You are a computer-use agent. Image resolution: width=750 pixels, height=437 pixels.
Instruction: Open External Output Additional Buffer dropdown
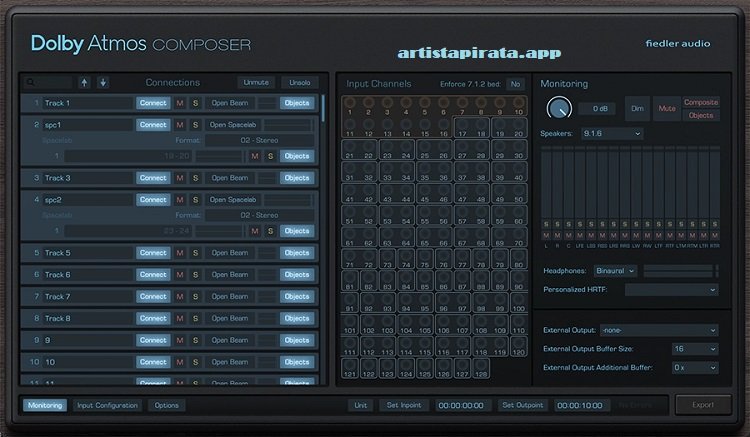point(695,368)
